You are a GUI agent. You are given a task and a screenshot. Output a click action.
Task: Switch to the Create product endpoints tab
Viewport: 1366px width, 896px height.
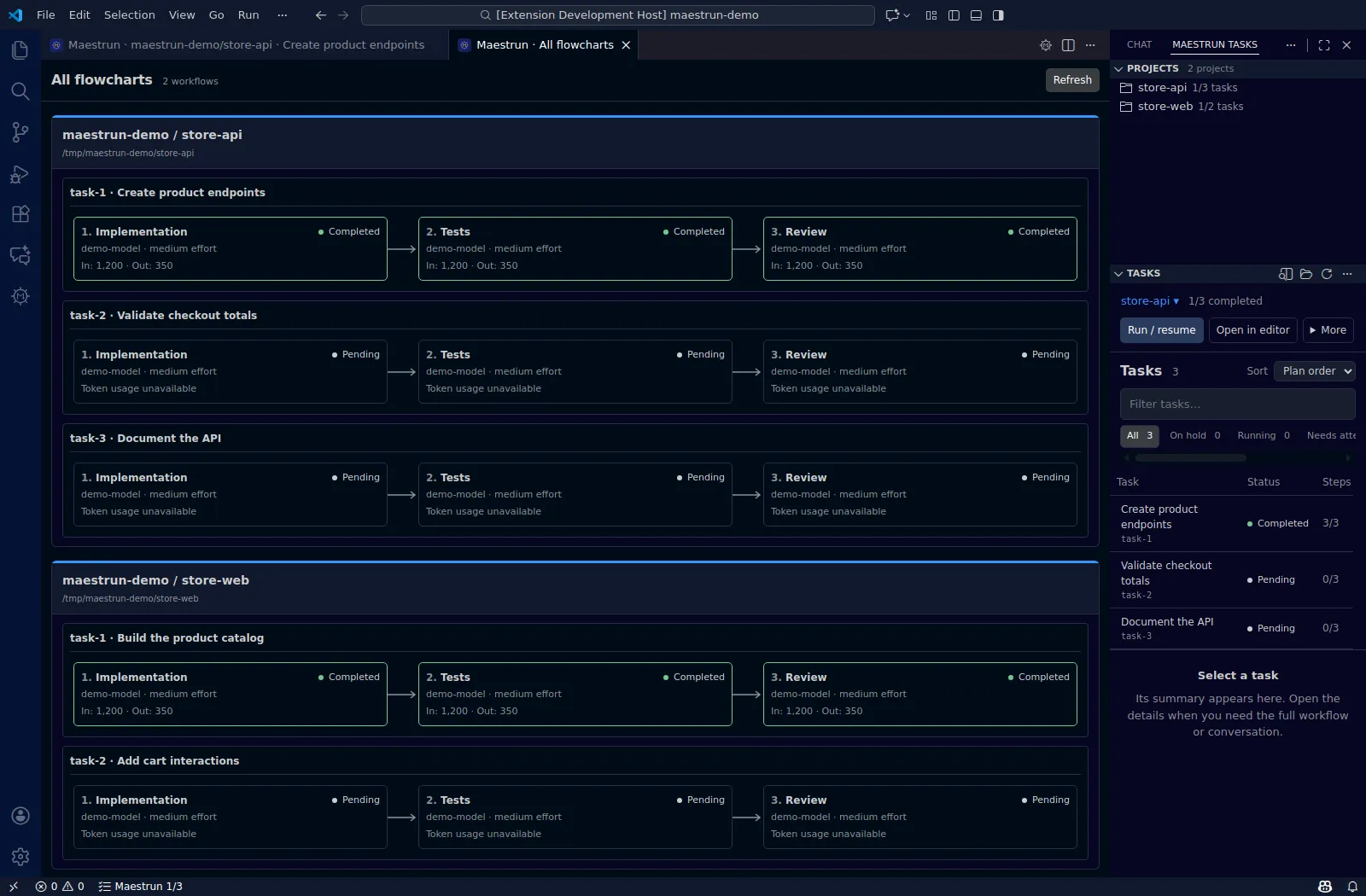coord(245,45)
